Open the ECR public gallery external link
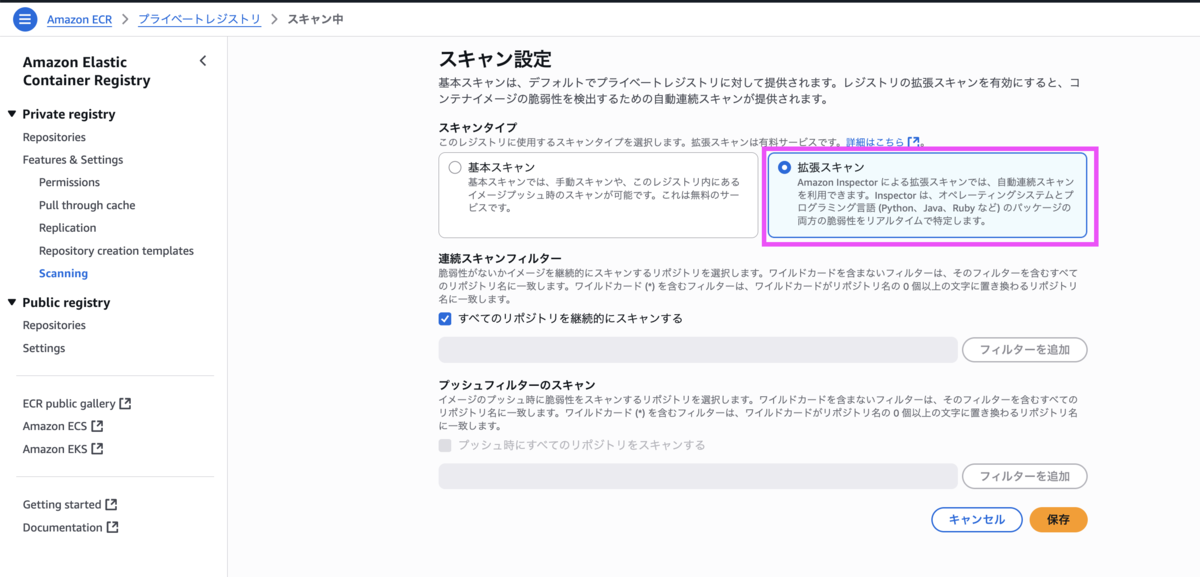 [77, 404]
